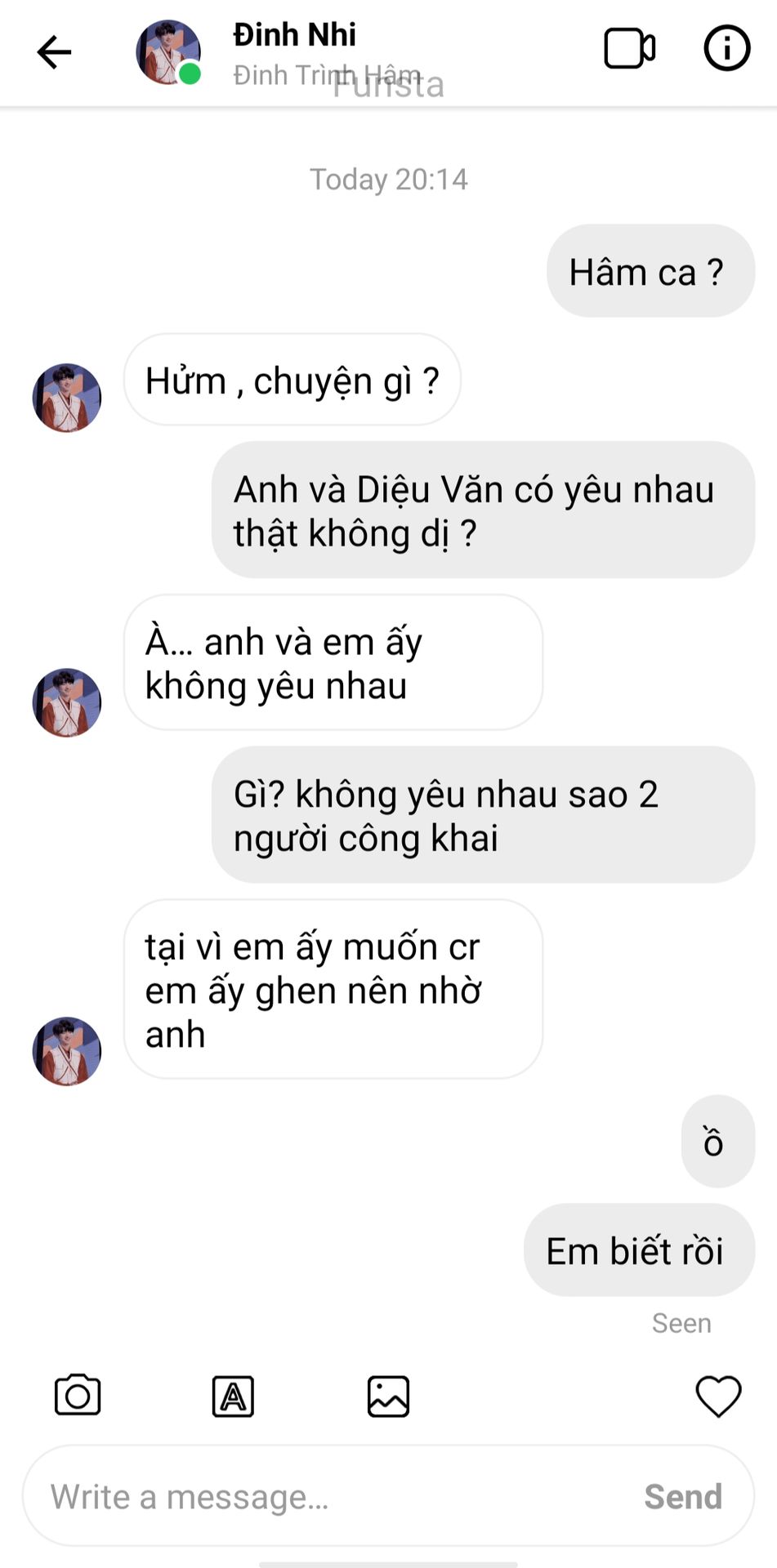Tap the "anh và em ấy không yêu nhau" reply

(333, 662)
